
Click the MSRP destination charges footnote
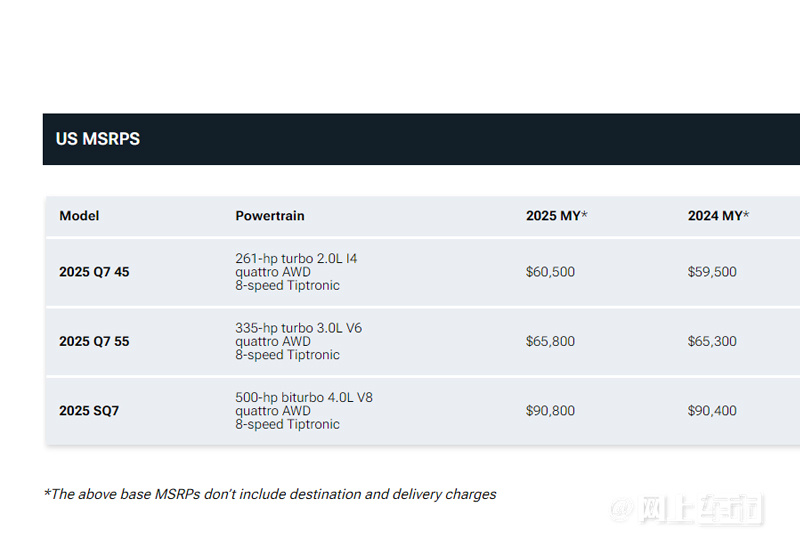[270, 494]
